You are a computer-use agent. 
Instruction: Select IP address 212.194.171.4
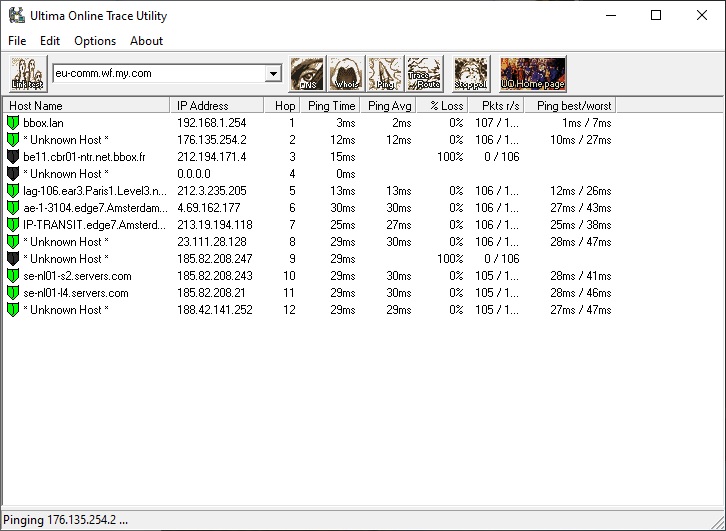tap(212, 157)
